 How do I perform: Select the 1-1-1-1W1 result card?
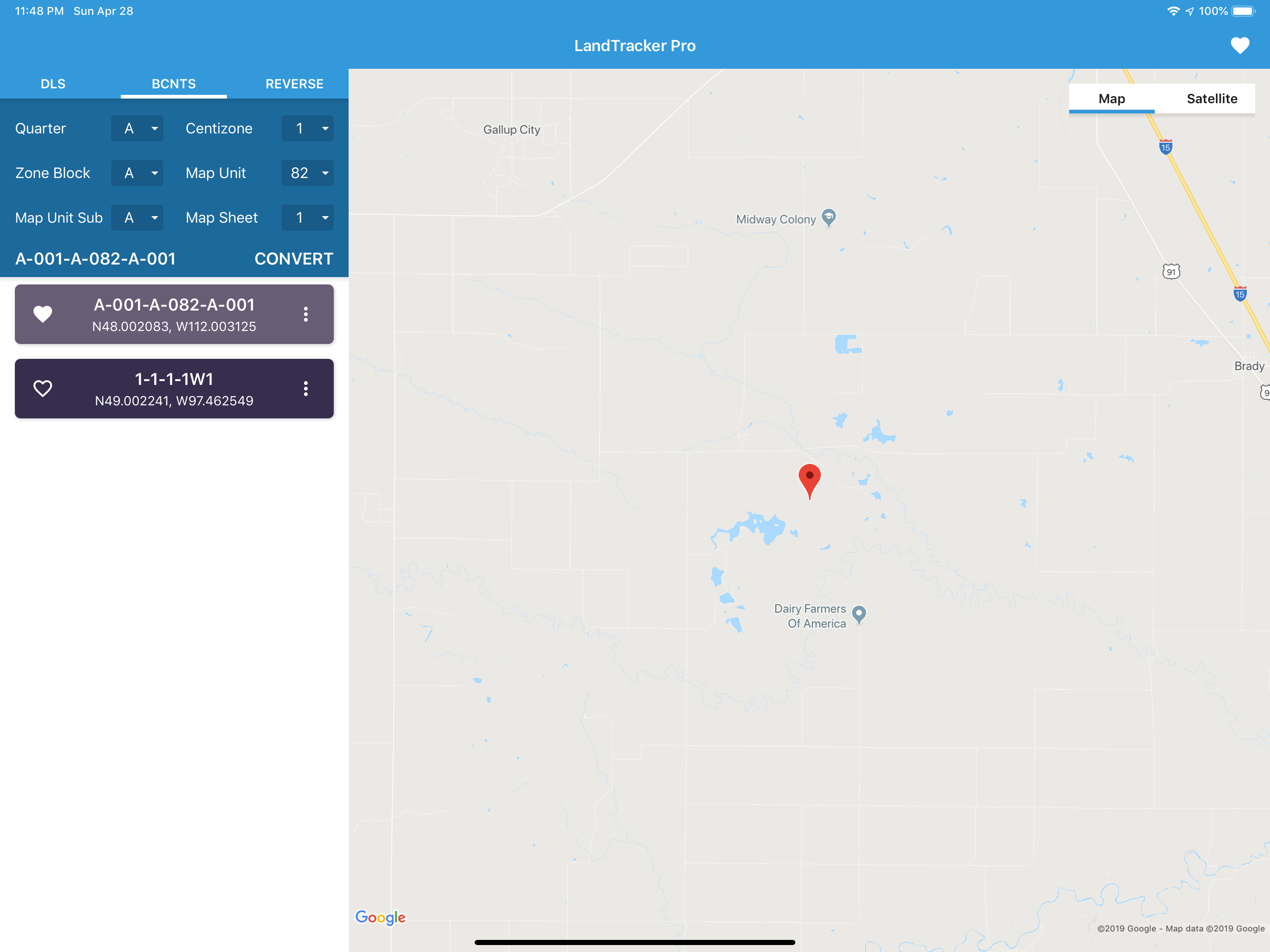173,389
